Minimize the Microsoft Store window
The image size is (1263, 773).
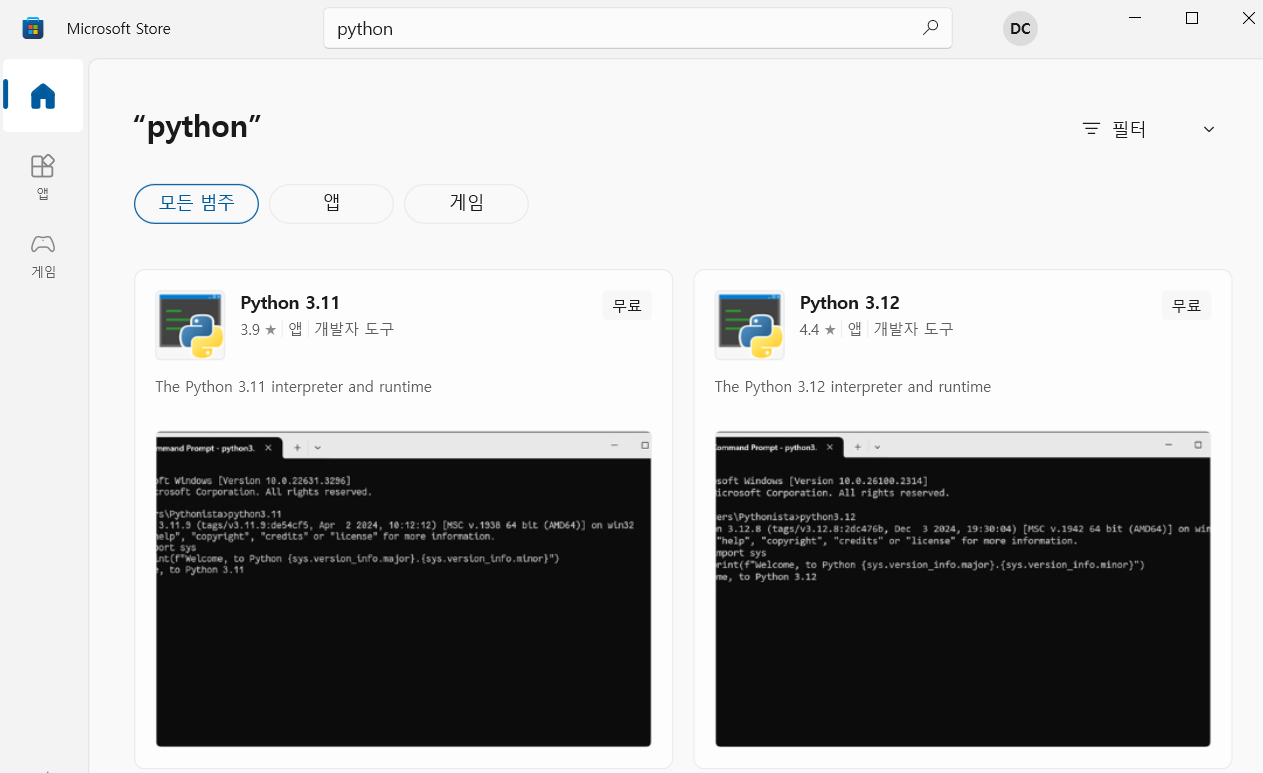point(1134,18)
